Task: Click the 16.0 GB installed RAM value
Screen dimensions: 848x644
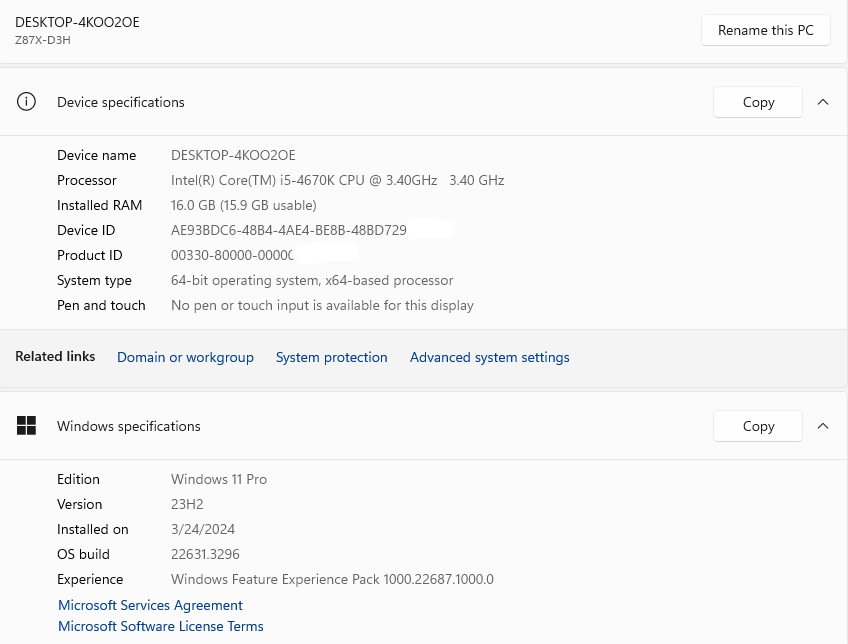Action: pos(243,205)
